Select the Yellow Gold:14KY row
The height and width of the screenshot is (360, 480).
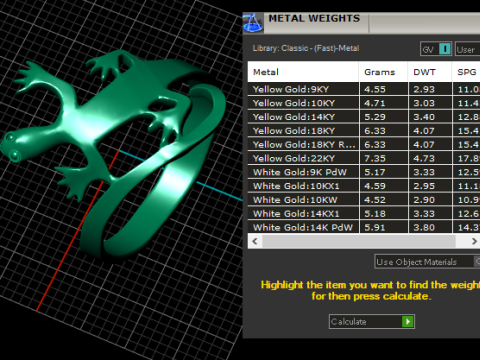(364, 117)
